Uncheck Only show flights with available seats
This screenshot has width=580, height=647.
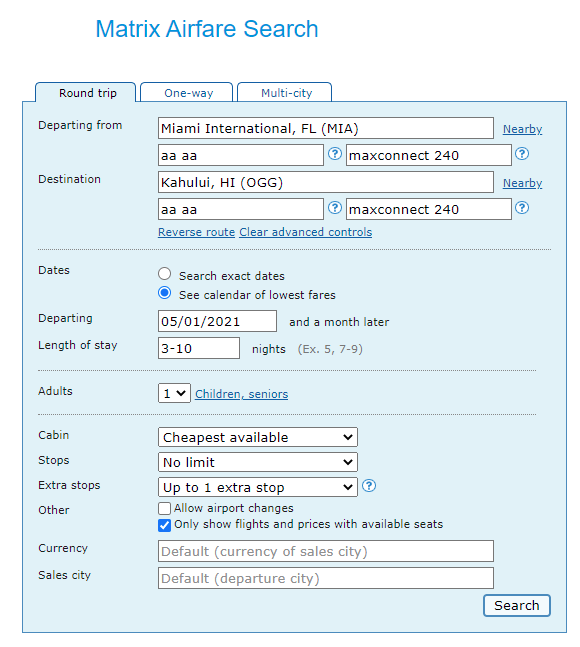pyautogui.click(x=165, y=525)
